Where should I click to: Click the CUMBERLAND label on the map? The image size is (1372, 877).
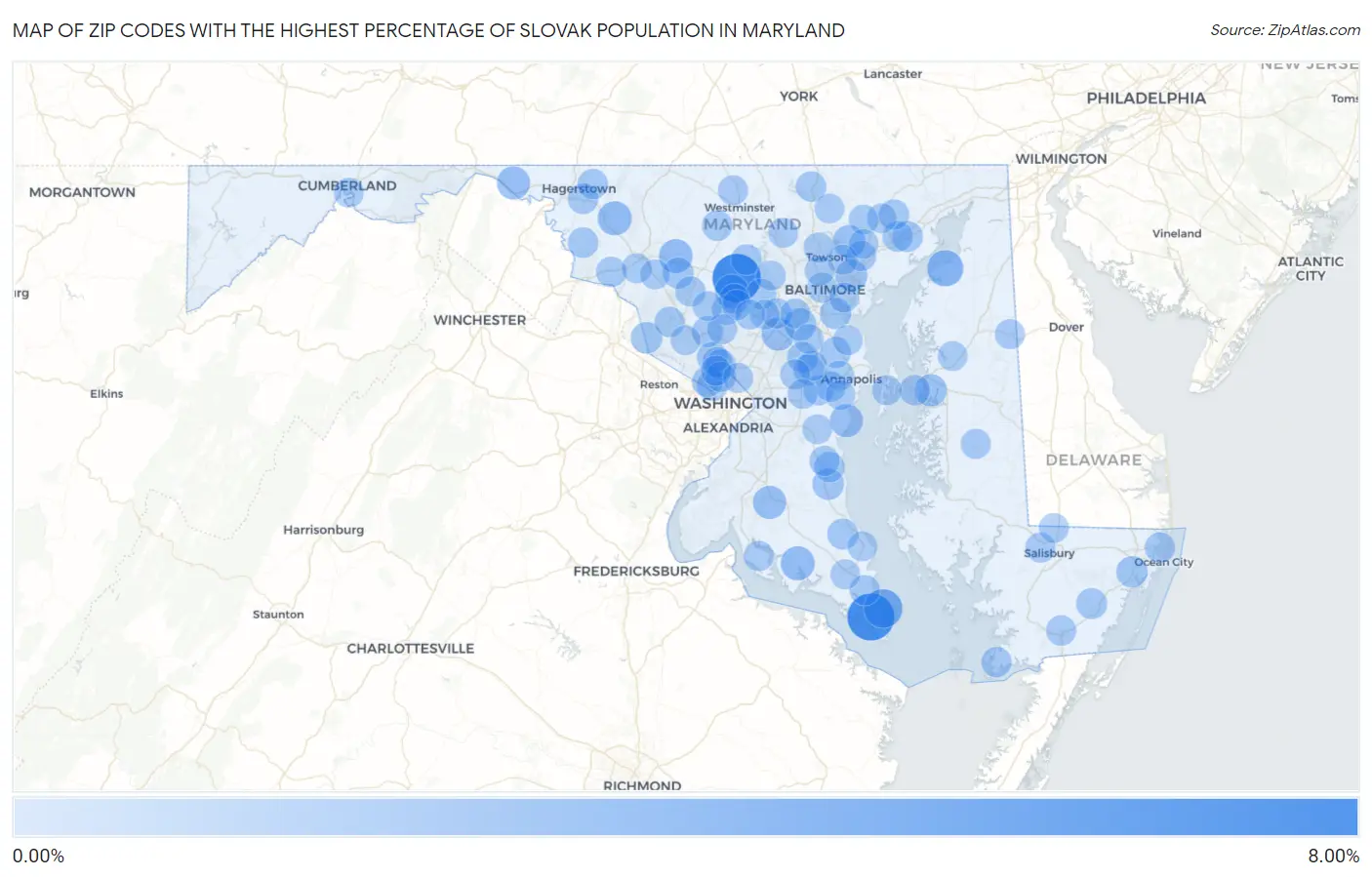pyautogui.click(x=346, y=185)
